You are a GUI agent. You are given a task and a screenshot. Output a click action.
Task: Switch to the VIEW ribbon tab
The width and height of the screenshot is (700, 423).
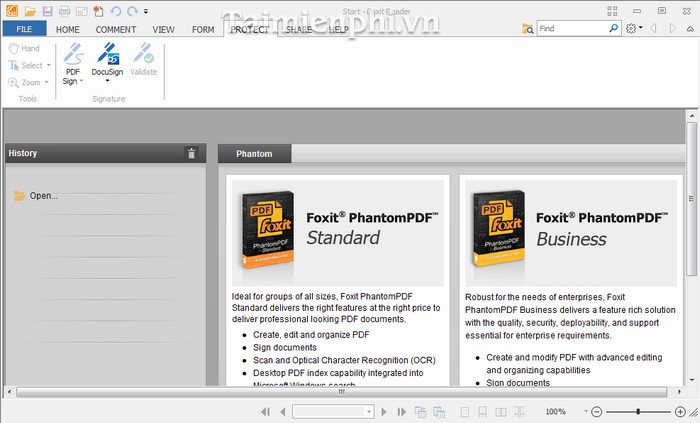point(163,29)
